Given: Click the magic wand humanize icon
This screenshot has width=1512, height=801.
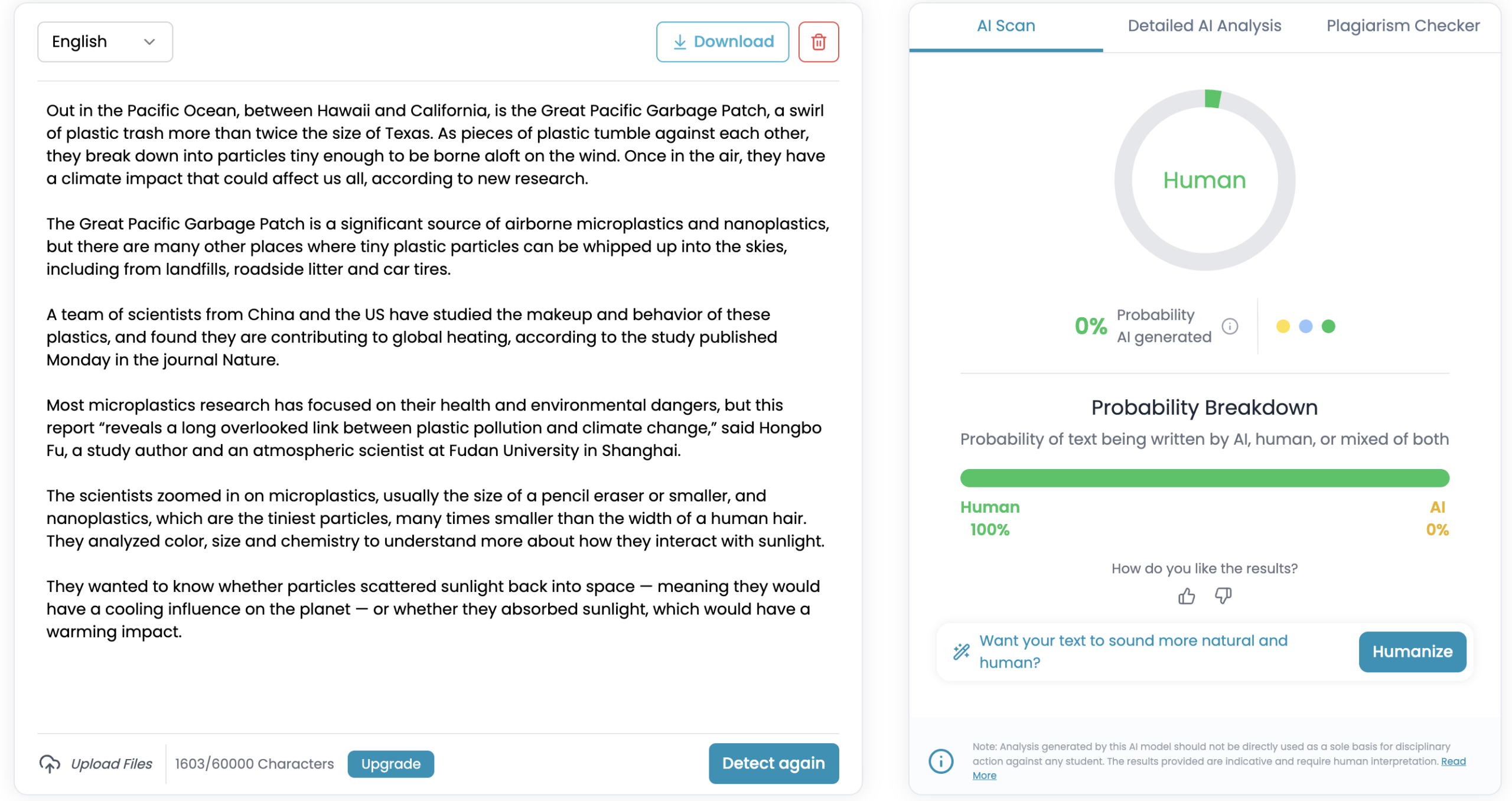Looking at the screenshot, I should [961, 651].
